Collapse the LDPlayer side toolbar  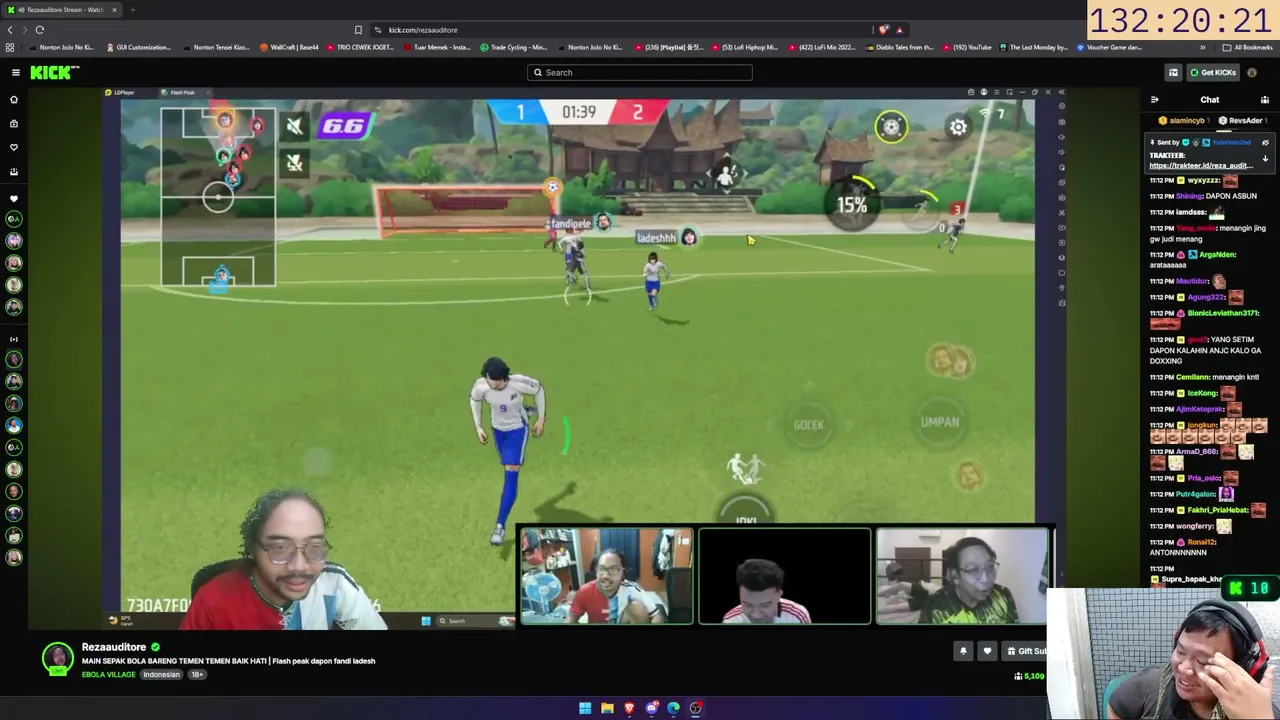tap(1061, 92)
